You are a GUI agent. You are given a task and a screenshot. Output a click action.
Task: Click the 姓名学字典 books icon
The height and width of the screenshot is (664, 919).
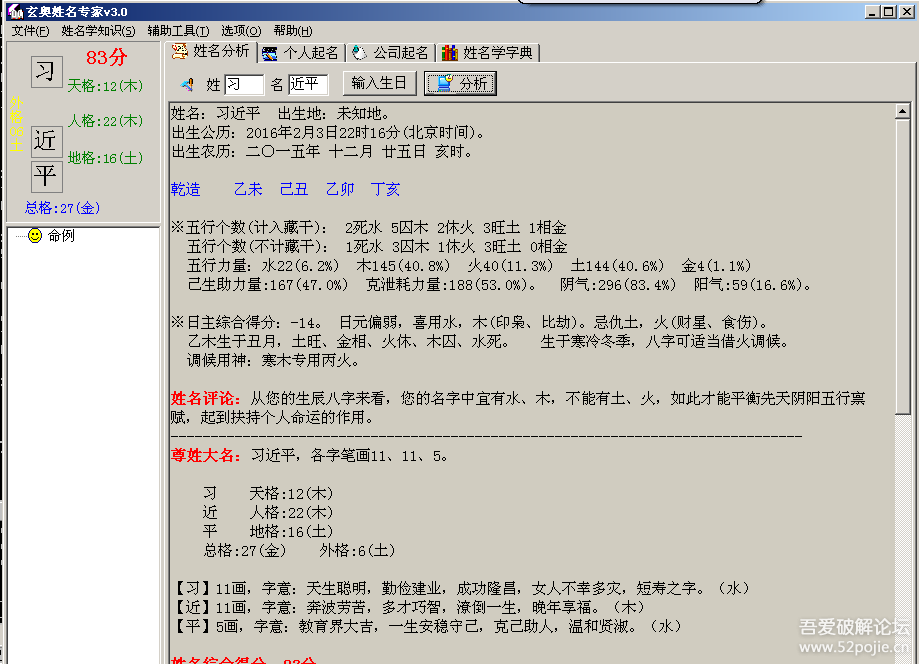(x=450, y=53)
